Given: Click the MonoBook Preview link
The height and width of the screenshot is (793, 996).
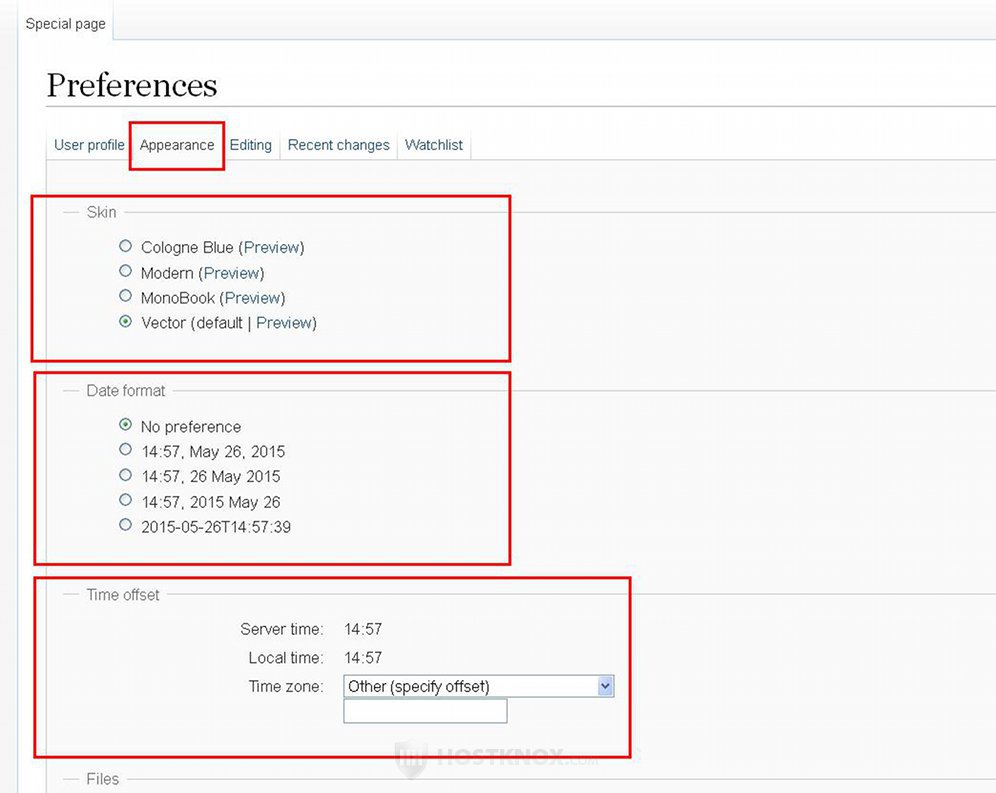Looking at the screenshot, I should (252, 298).
